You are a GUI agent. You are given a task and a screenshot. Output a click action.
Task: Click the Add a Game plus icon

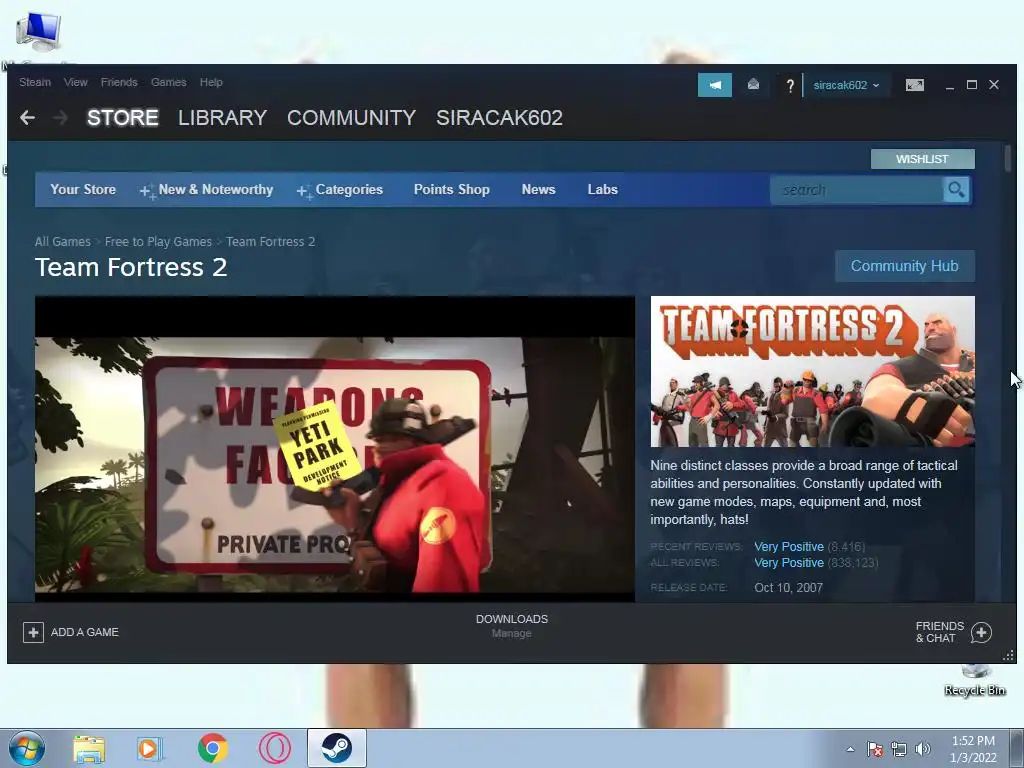tap(33, 632)
